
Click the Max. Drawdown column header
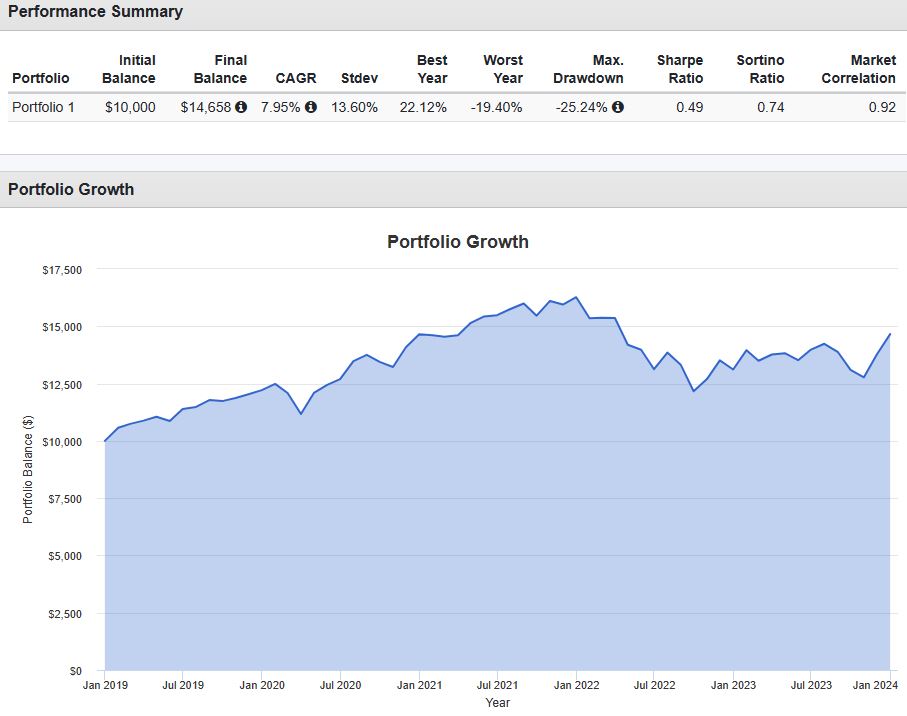point(588,69)
